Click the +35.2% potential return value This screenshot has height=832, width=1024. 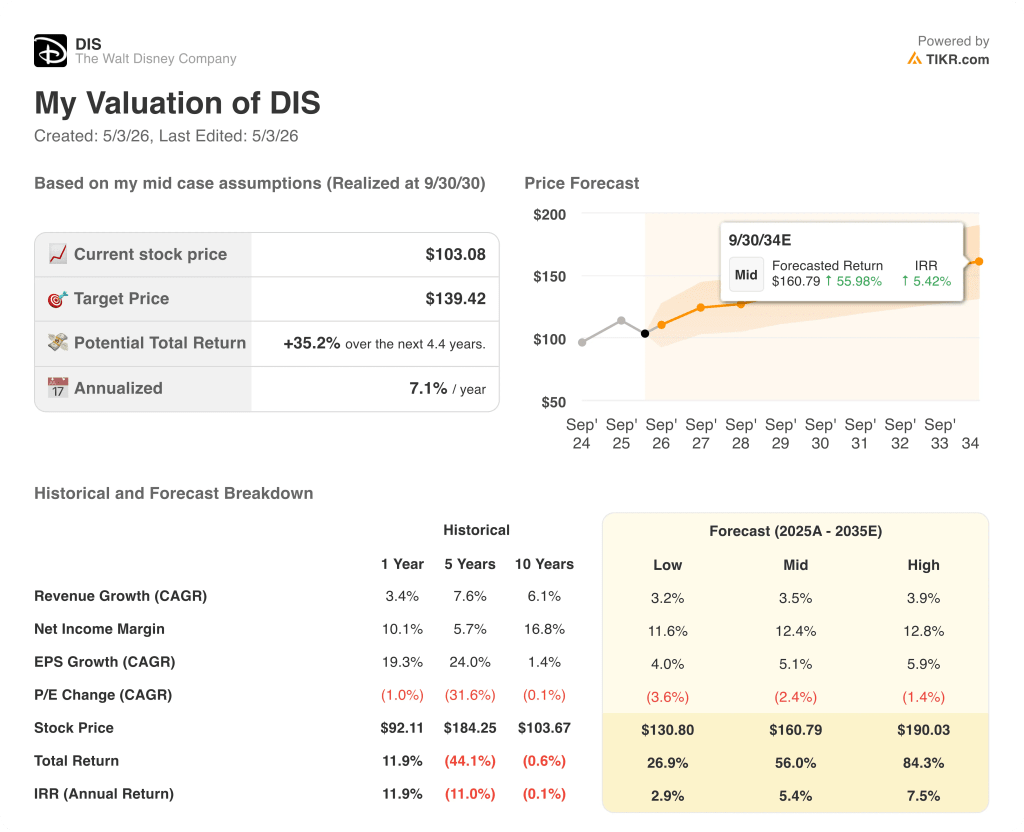312,343
